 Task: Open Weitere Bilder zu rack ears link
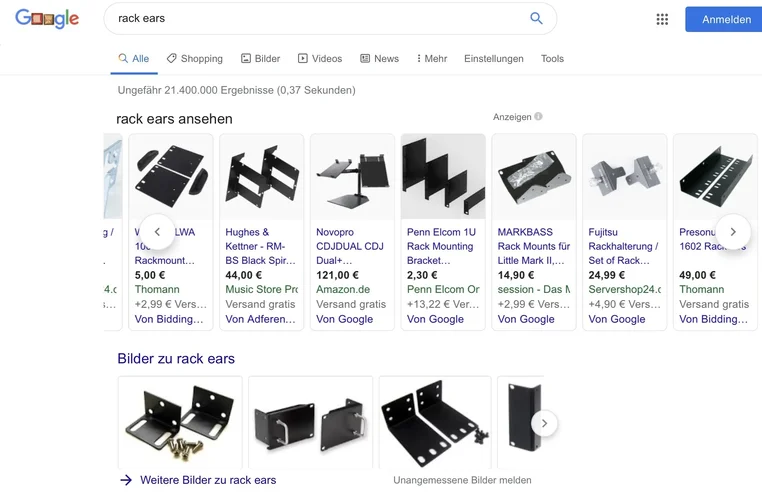click(x=208, y=480)
